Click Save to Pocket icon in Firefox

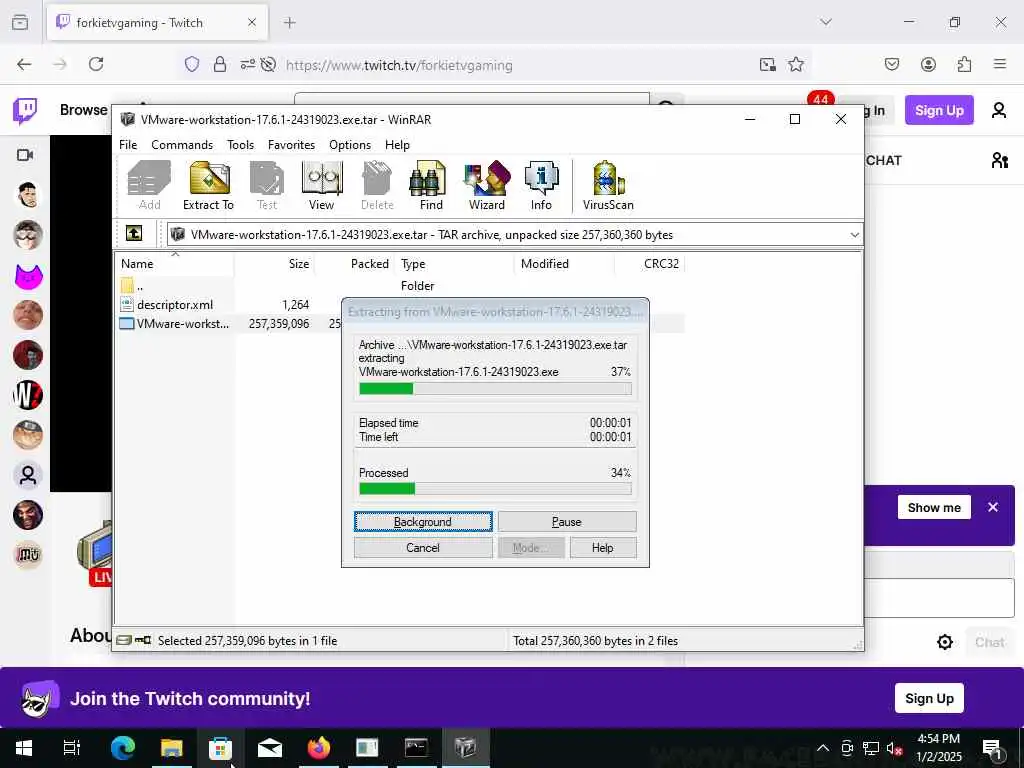pos(891,64)
